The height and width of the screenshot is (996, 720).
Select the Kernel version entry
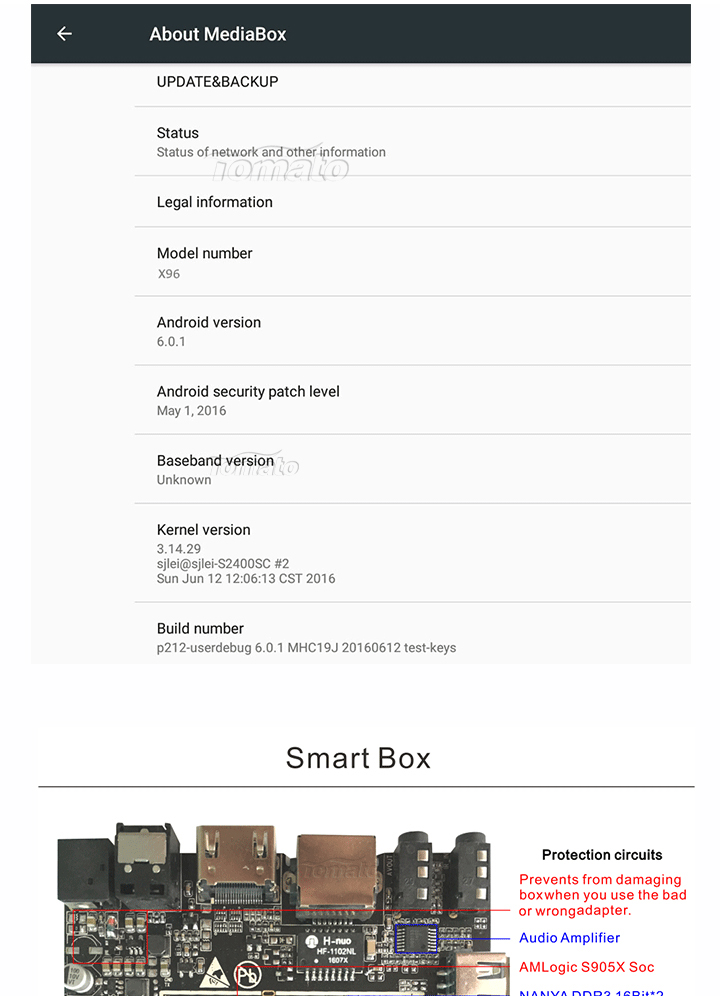[412, 553]
